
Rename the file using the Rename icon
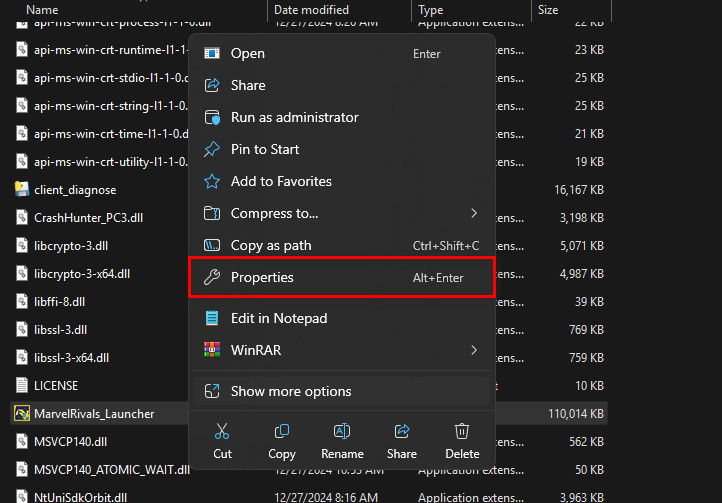(342, 432)
